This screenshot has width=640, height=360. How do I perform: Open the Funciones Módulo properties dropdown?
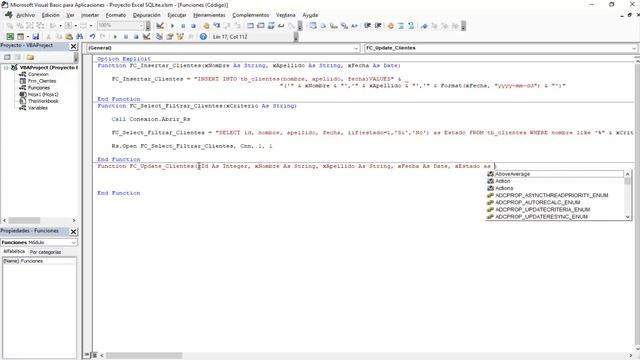coord(73,242)
